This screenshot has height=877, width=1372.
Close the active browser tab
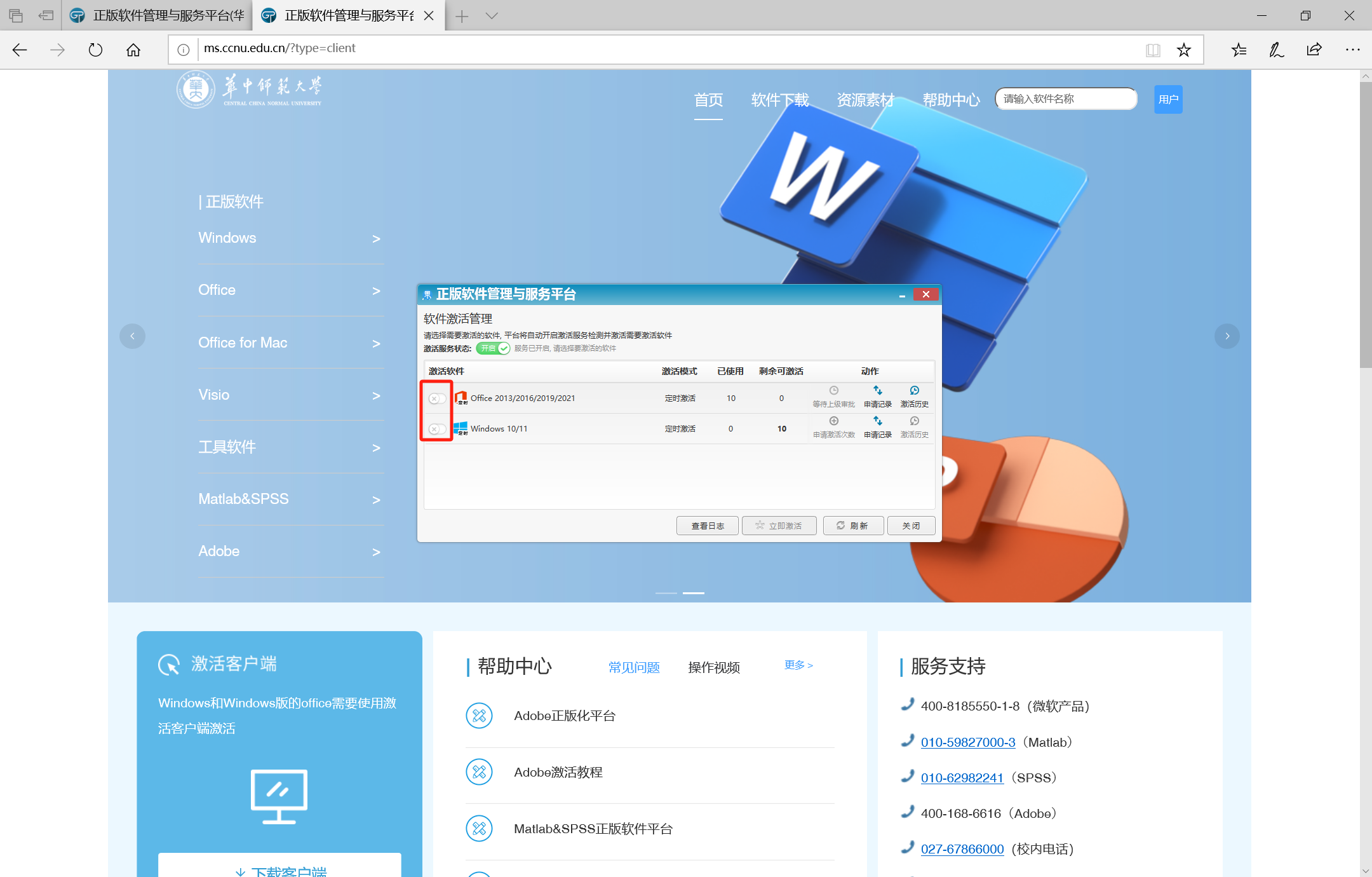pyautogui.click(x=429, y=16)
